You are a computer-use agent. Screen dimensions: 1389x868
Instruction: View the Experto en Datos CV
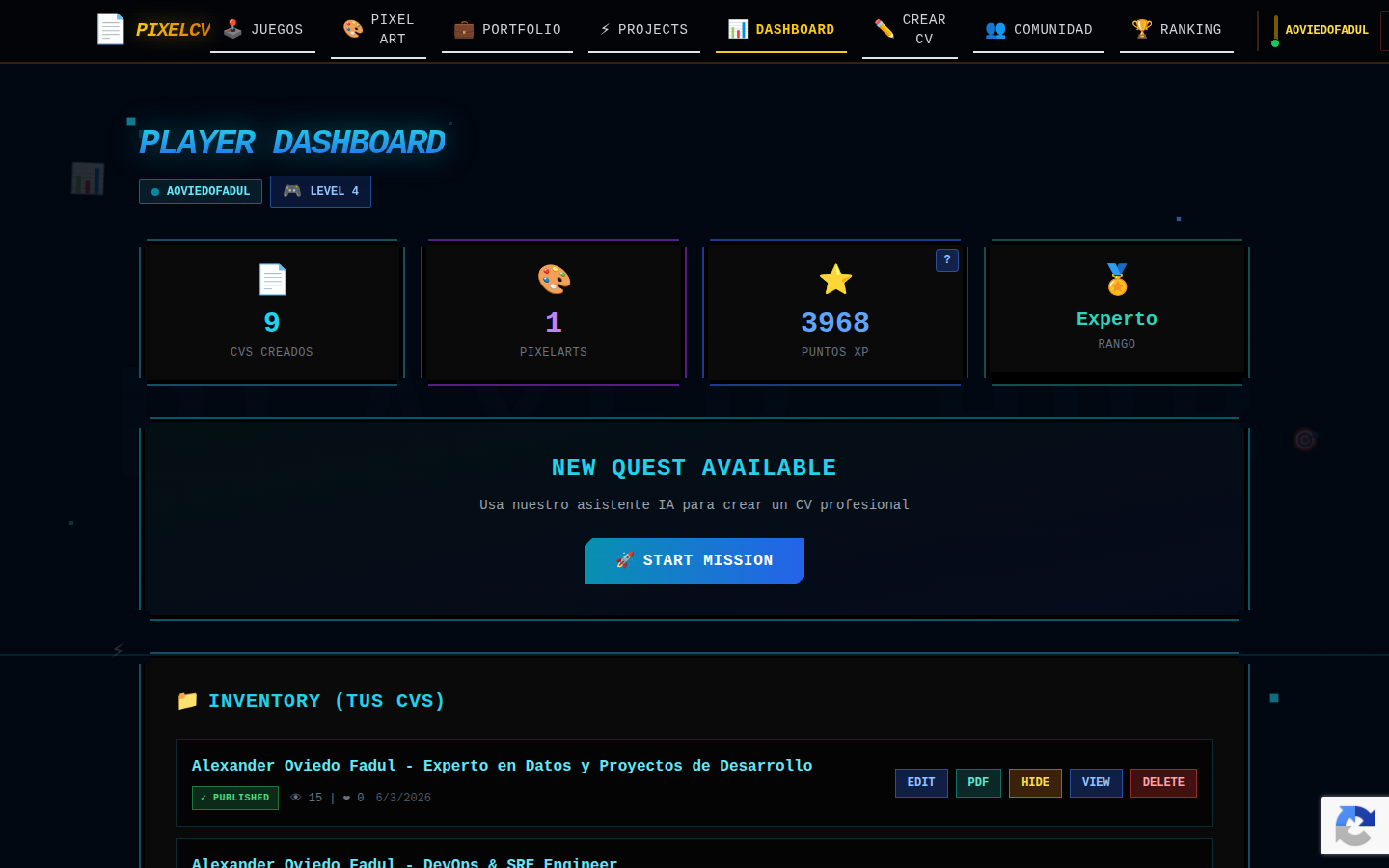tap(1096, 783)
